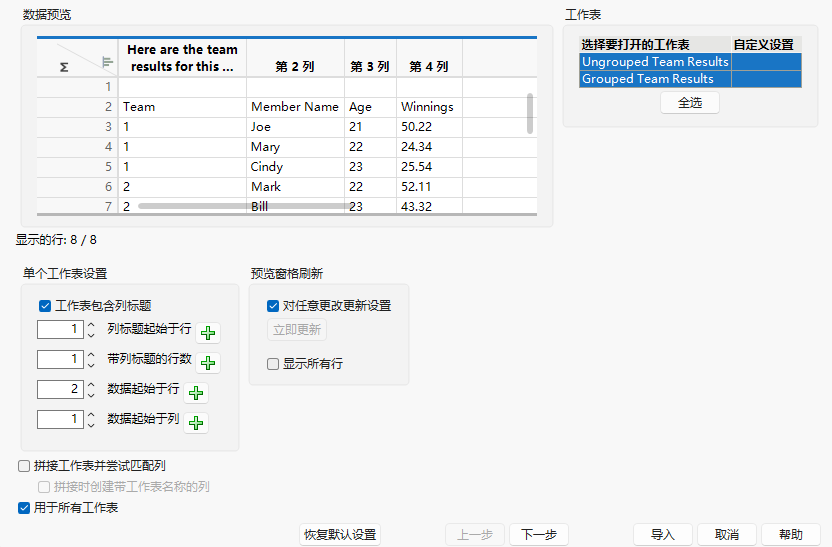The height and width of the screenshot is (547, 832).
Task: Decrease the 数据起始于列 value with the down arrow
Action: 91,424
